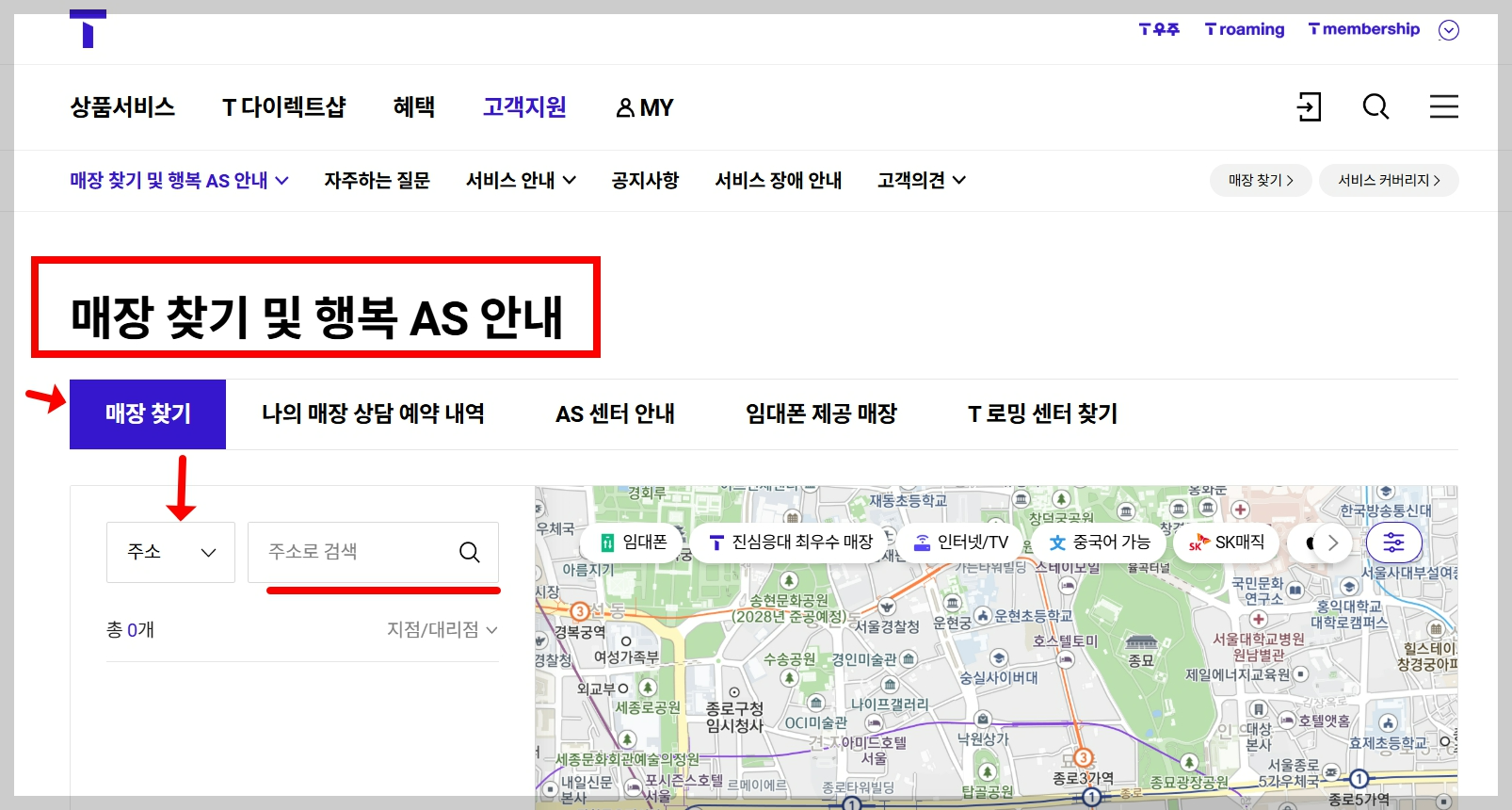Image resolution: width=1512 pixels, height=810 pixels.
Task: Toggle the 인터넷/TV map filter chip
Action: tap(960, 543)
